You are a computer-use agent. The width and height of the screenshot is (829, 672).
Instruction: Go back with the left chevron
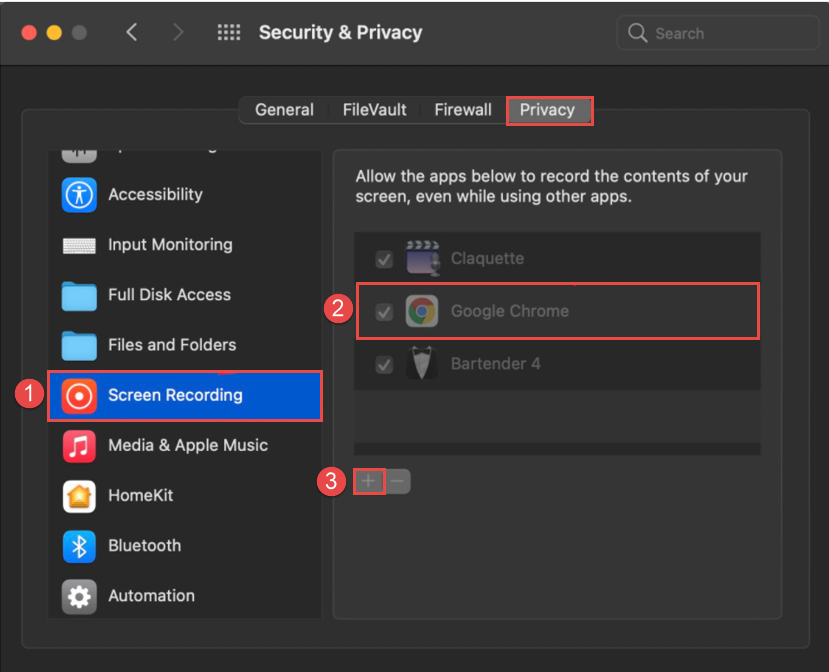(x=132, y=32)
